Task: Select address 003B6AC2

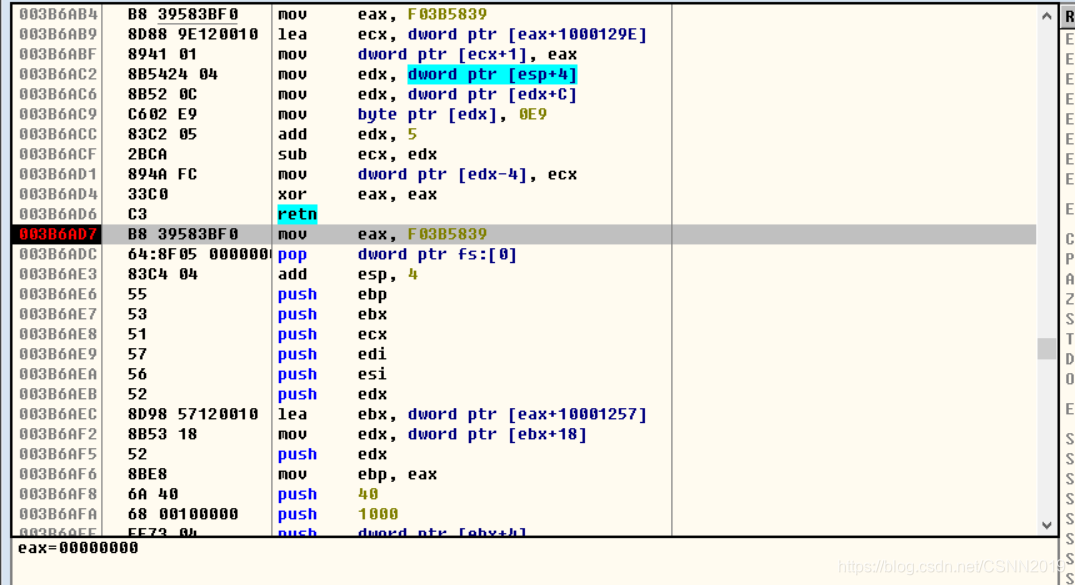Action: coord(58,74)
